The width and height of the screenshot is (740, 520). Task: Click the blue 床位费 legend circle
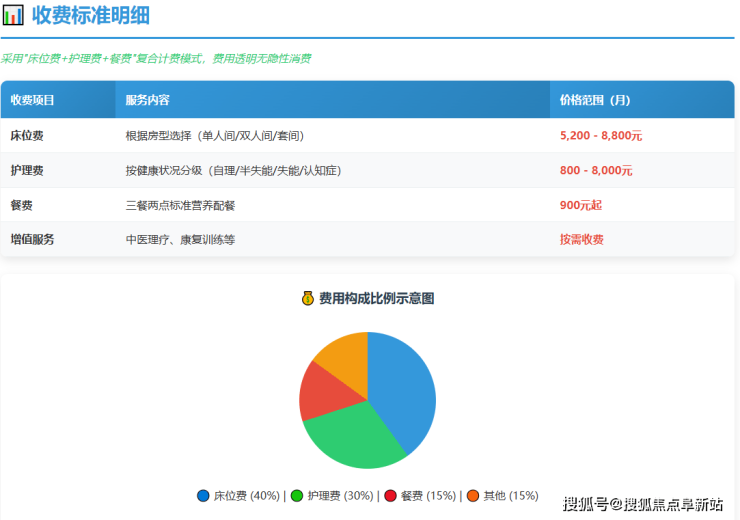click(204, 496)
